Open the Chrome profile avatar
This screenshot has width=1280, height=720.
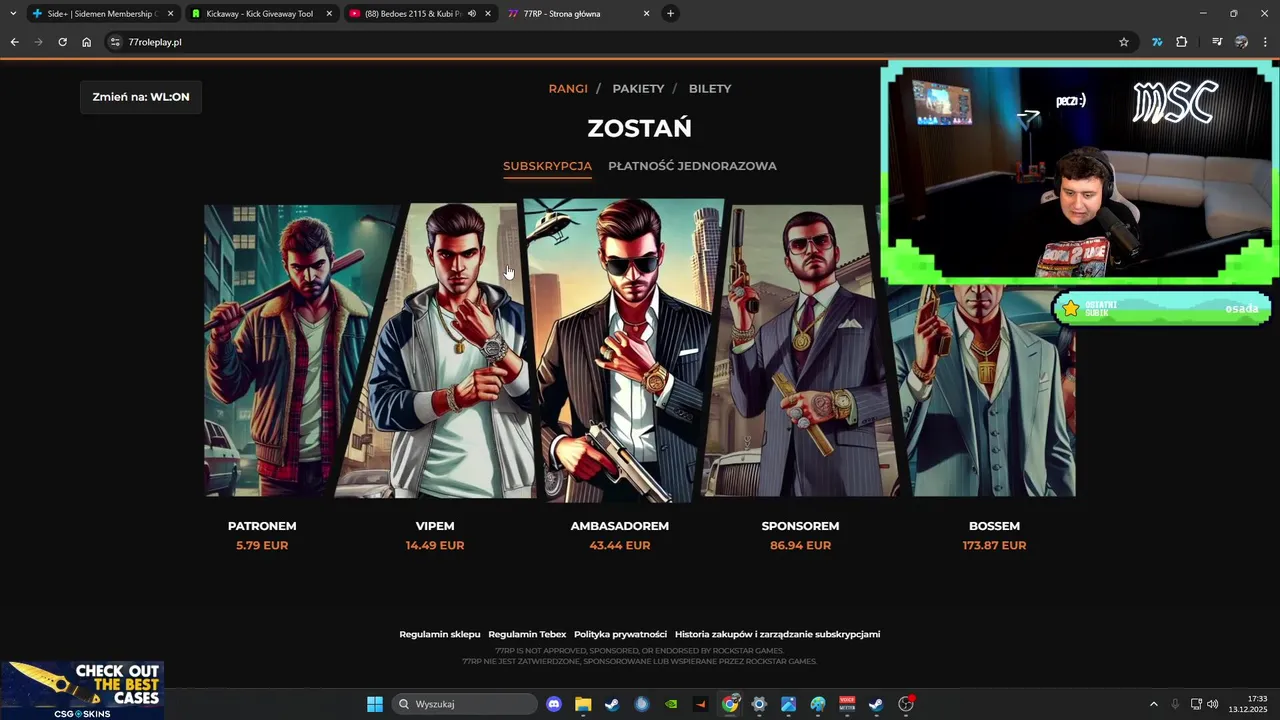pos(1241,42)
